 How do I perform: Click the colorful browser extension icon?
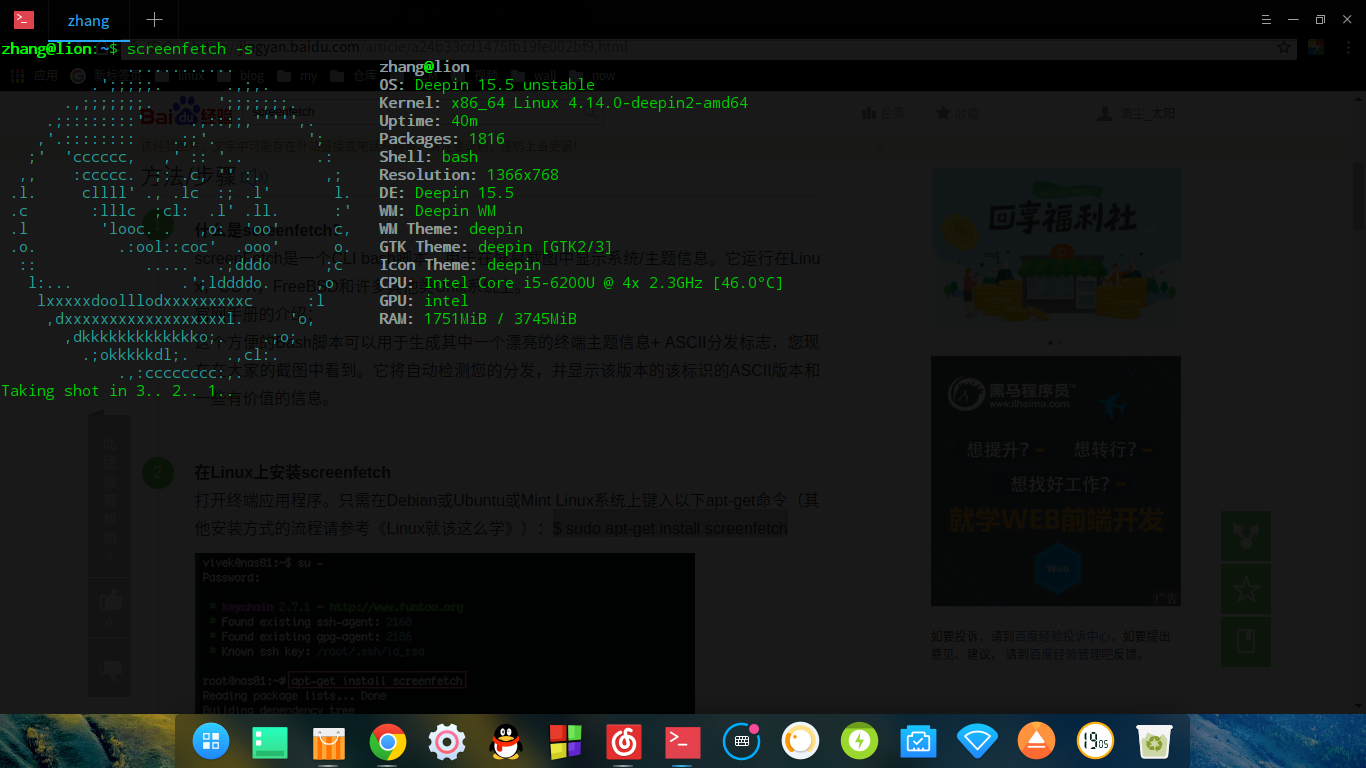point(1316,47)
